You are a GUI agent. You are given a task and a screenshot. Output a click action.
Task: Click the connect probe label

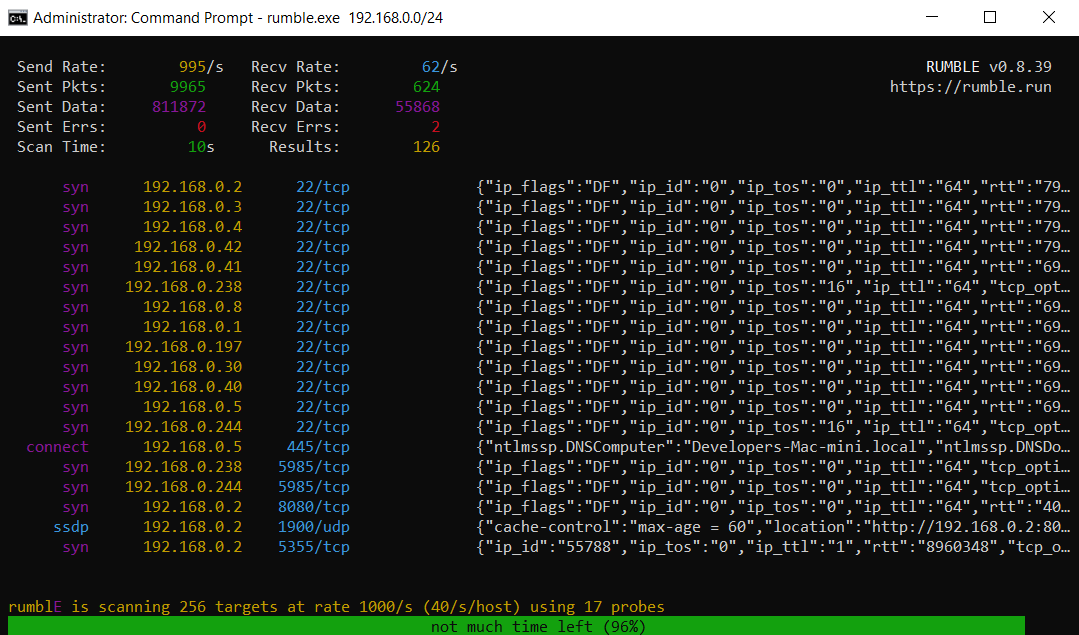click(57, 447)
